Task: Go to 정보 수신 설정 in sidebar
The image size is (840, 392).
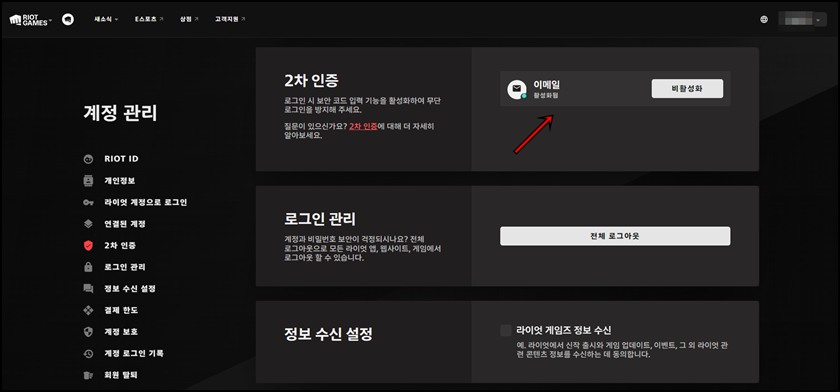Action: [x=130, y=289]
